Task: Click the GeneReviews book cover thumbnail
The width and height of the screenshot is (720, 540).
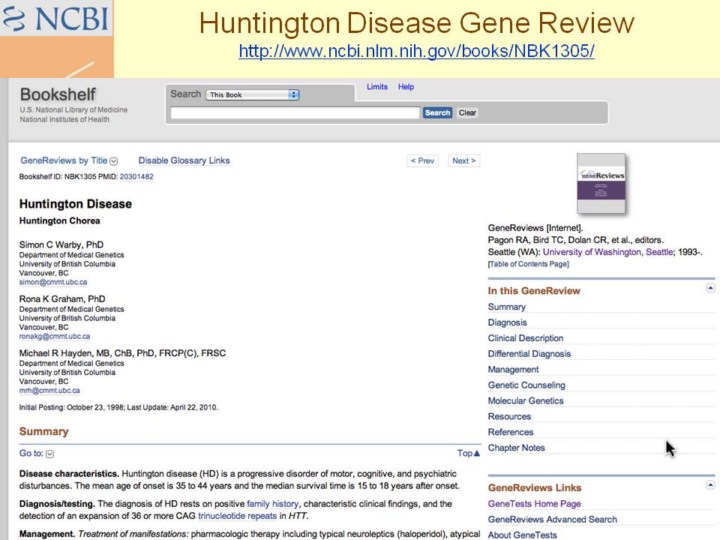Action: pyautogui.click(x=601, y=183)
